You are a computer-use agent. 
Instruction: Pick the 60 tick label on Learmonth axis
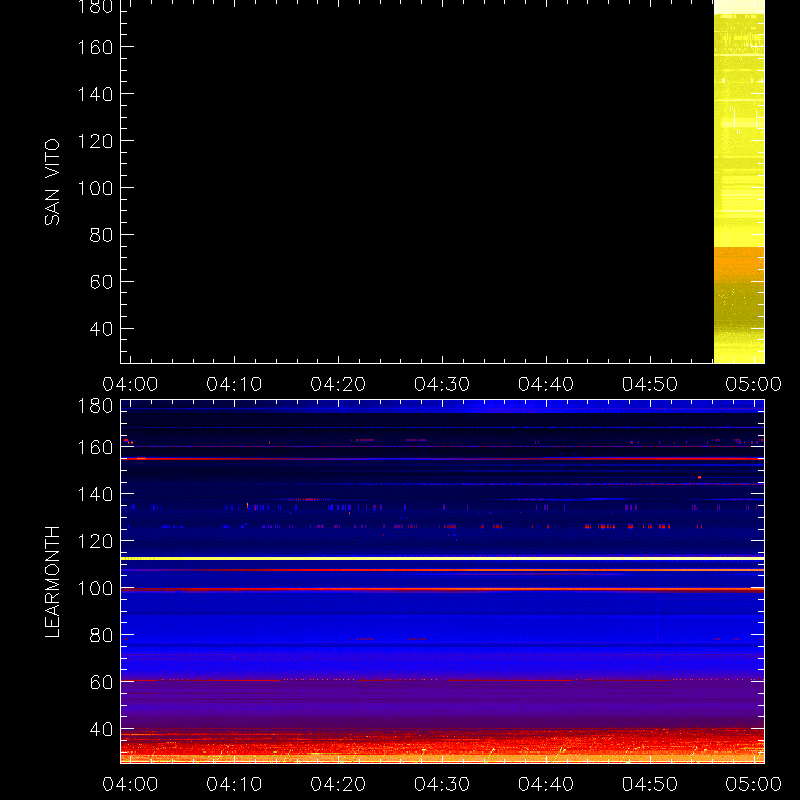102,682
